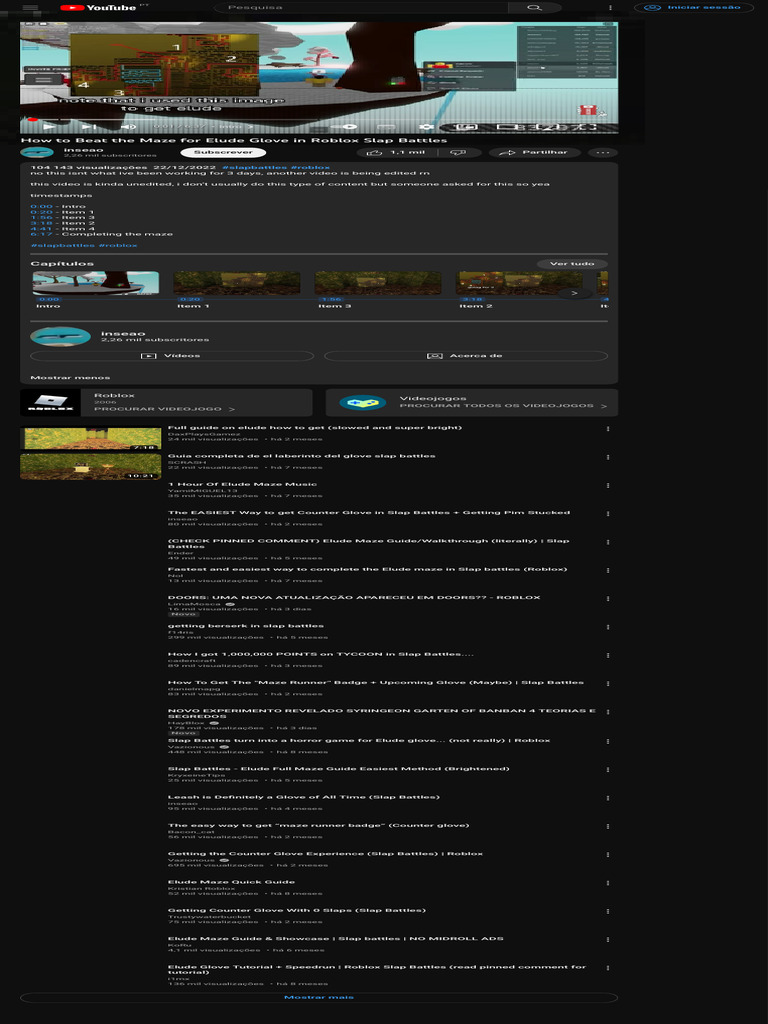Open the Partilhar share dialog
The height and width of the screenshot is (1024, 768).
535,153
